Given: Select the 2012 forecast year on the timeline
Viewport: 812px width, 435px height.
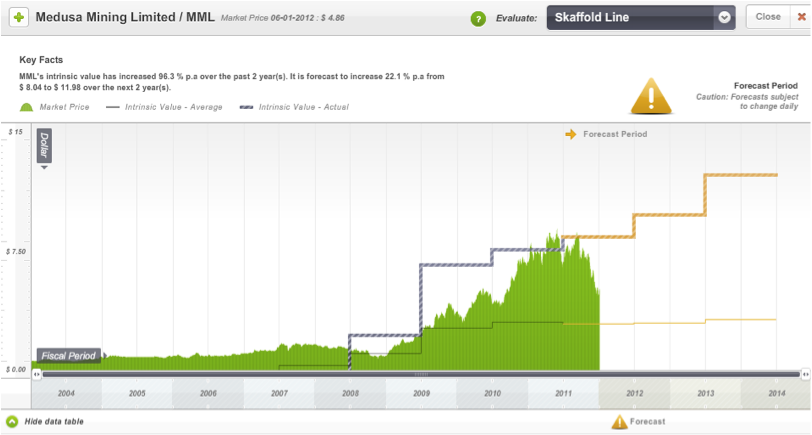Looking at the screenshot, I should pyautogui.click(x=635, y=394).
